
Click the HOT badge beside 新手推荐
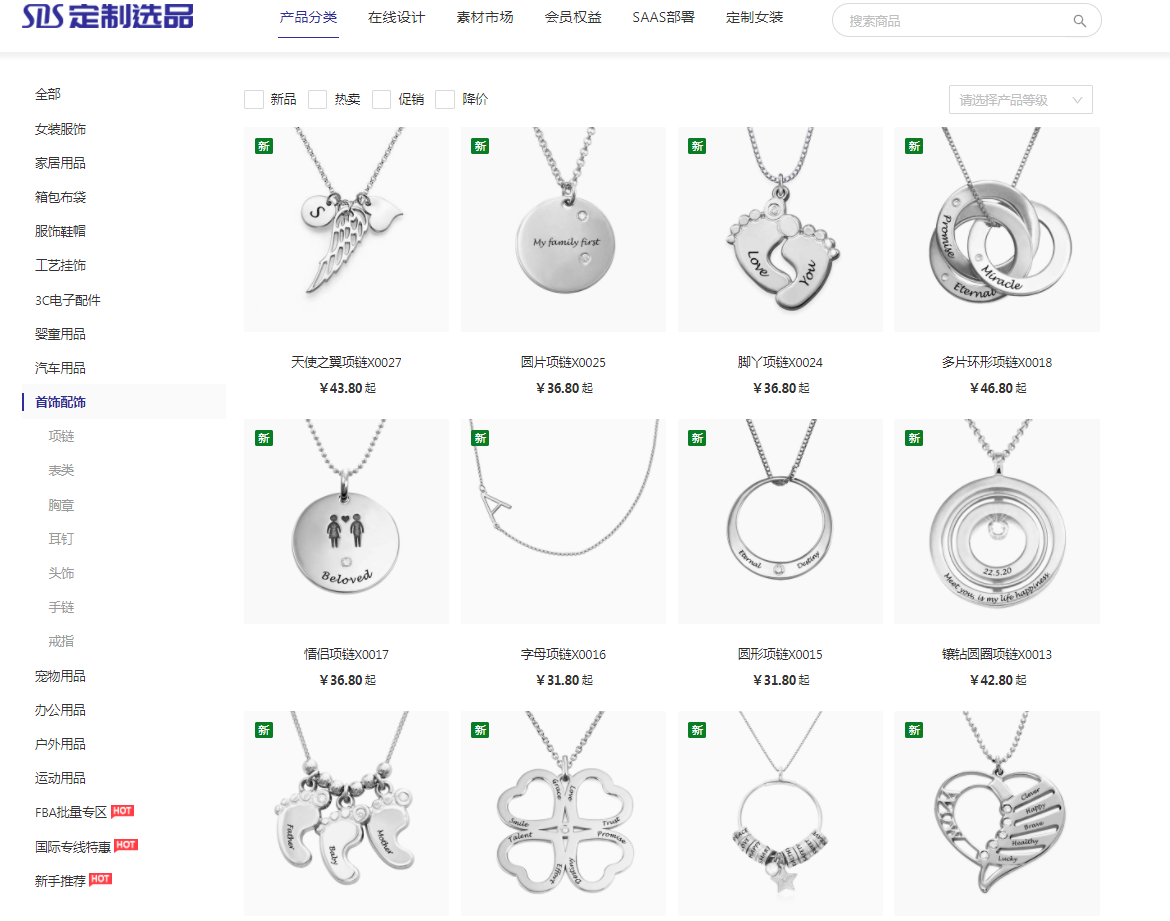click(x=101, y=878)
